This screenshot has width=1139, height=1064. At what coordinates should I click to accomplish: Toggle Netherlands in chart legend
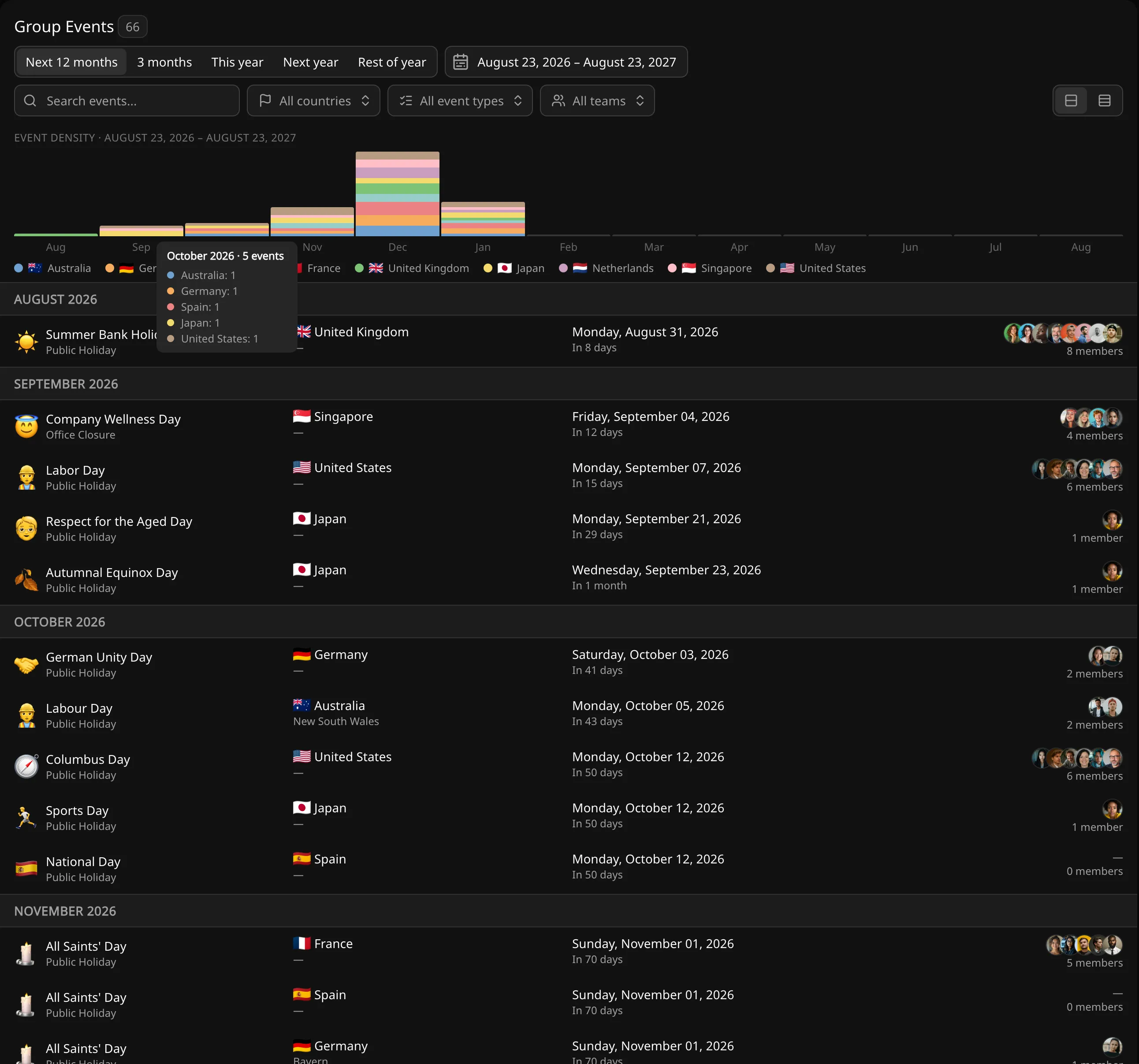tap(606, 268)
